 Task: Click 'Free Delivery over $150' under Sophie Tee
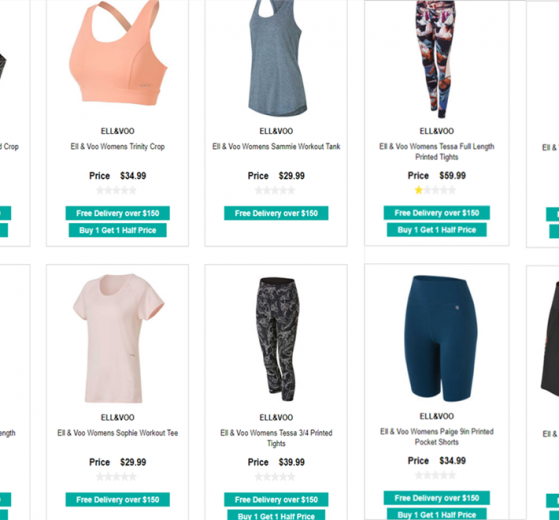[x=118, y=500]
